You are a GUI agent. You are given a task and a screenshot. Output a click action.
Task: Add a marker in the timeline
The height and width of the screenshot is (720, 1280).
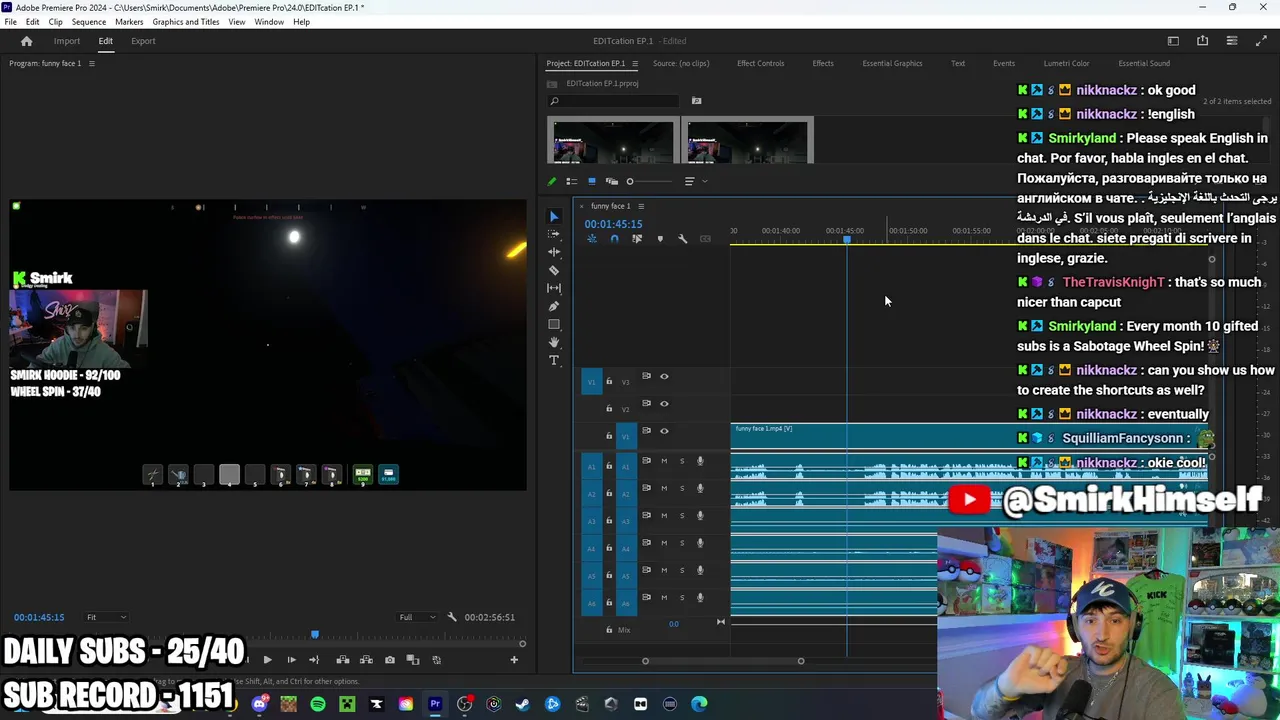coord(660,238)
